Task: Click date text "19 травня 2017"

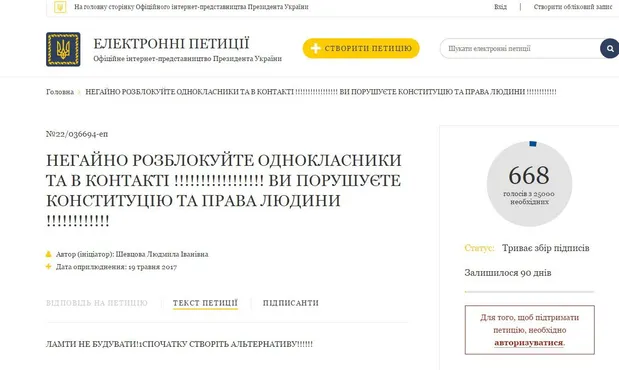Action: (152, 267)
